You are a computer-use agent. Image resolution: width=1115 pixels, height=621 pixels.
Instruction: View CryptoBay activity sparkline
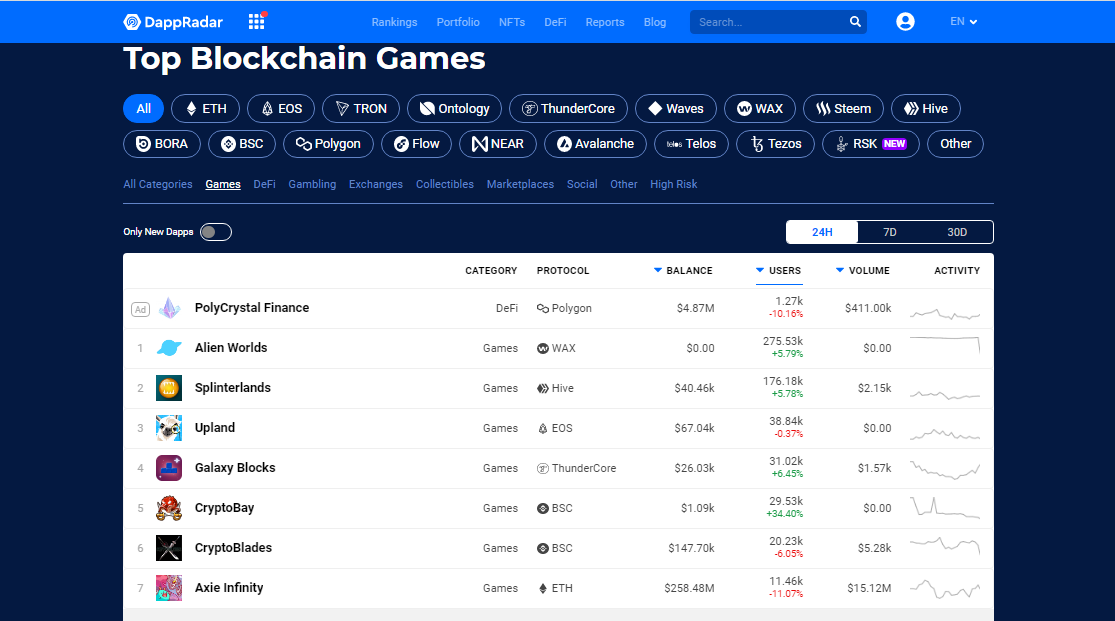click(x=945, y=507)
